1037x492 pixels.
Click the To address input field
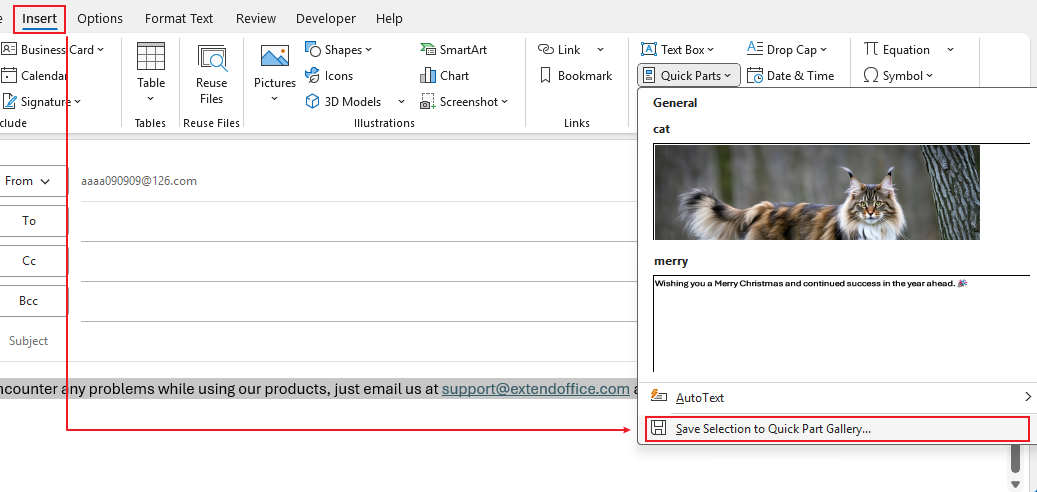coord(358,222)
